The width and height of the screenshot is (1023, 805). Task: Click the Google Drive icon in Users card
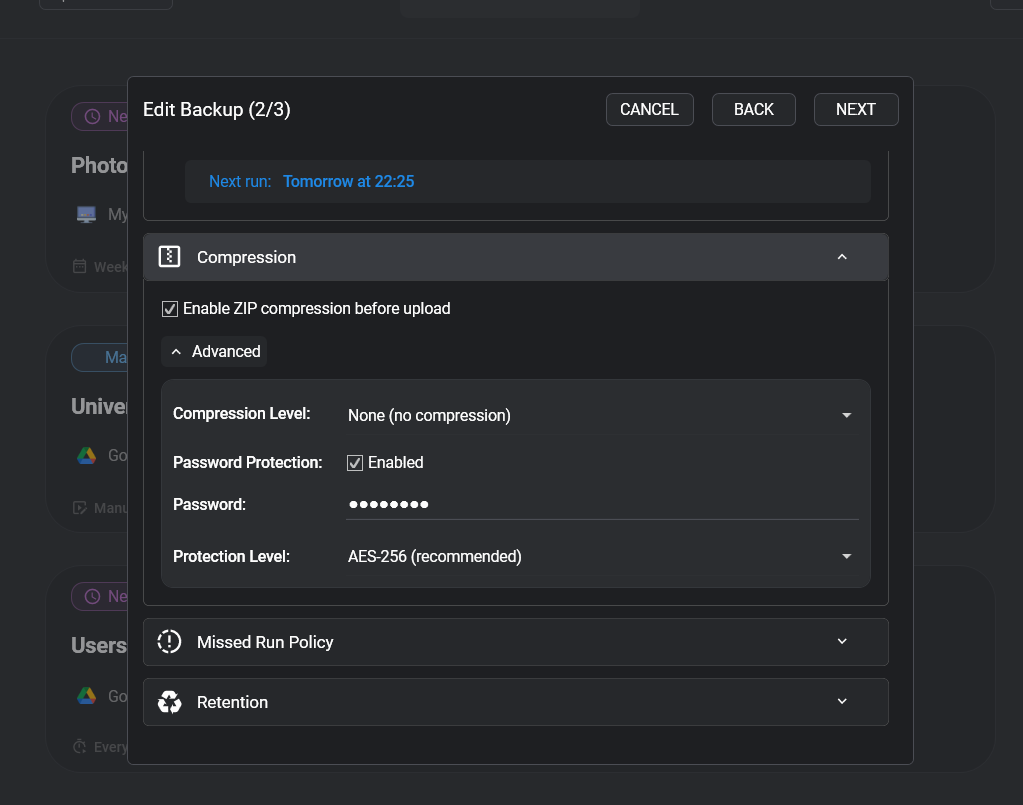point(86,696)
